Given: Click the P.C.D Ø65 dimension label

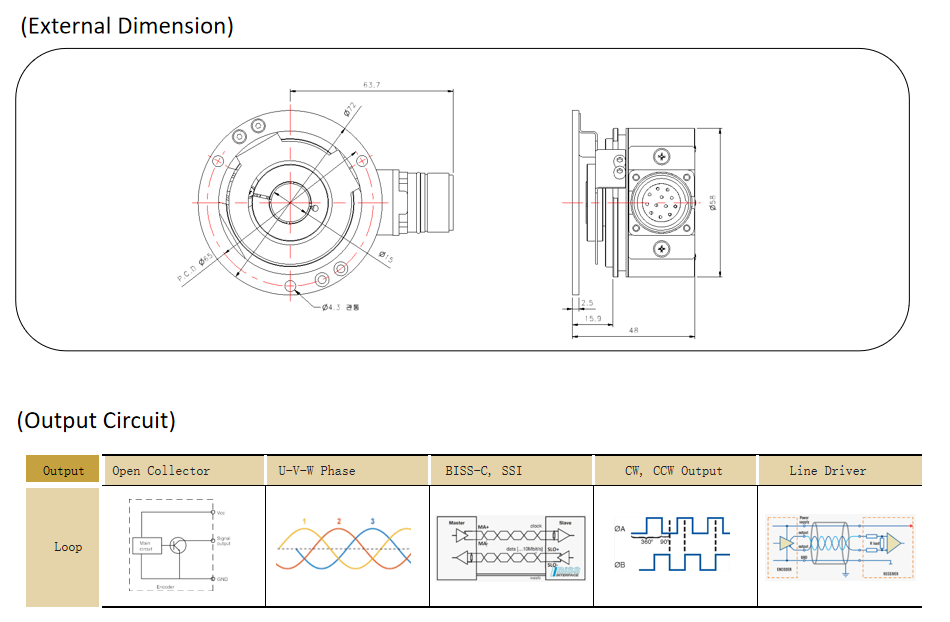Looking at the screenshot, I should [195, 268].
